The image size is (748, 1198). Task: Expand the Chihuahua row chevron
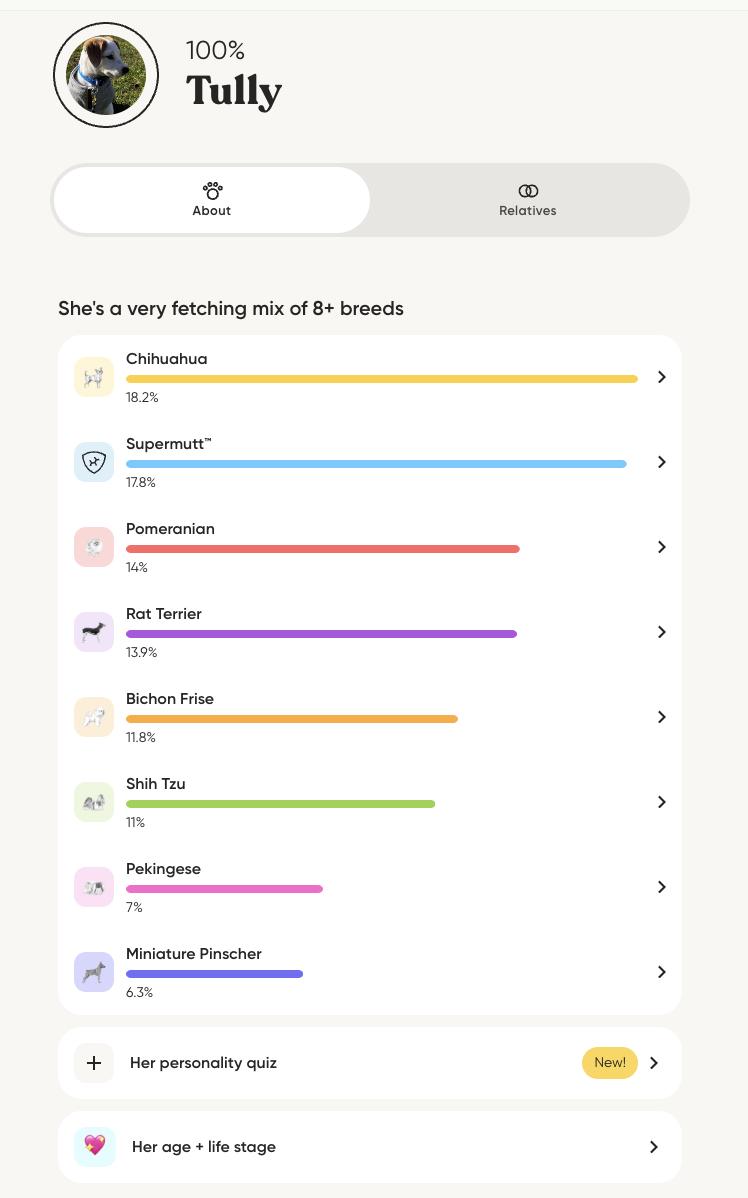(x=661, y=377)
